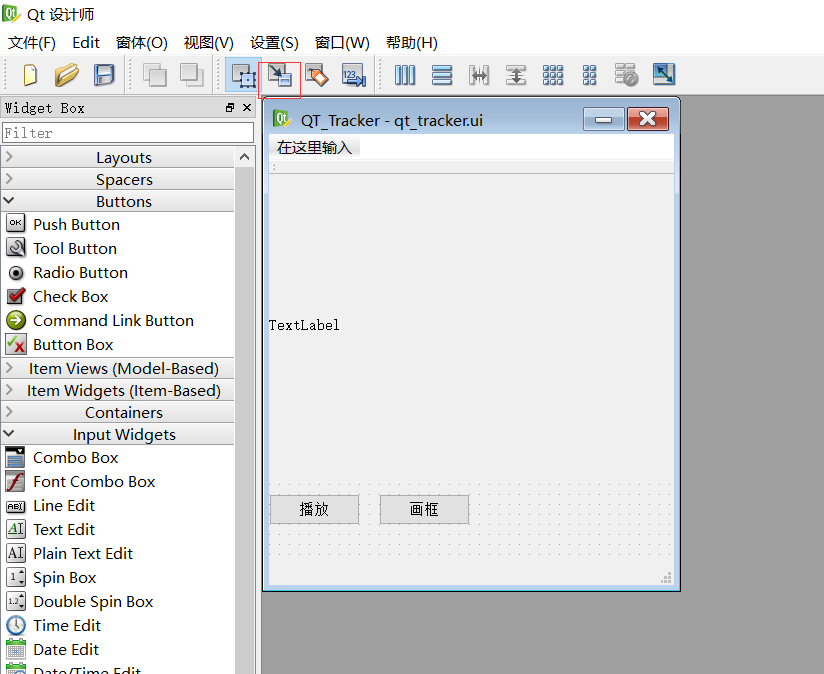The width and height of the screenshot is (824, 674).
Task: Expand Item Views (Model-Based) category
Action: point(118,369)
